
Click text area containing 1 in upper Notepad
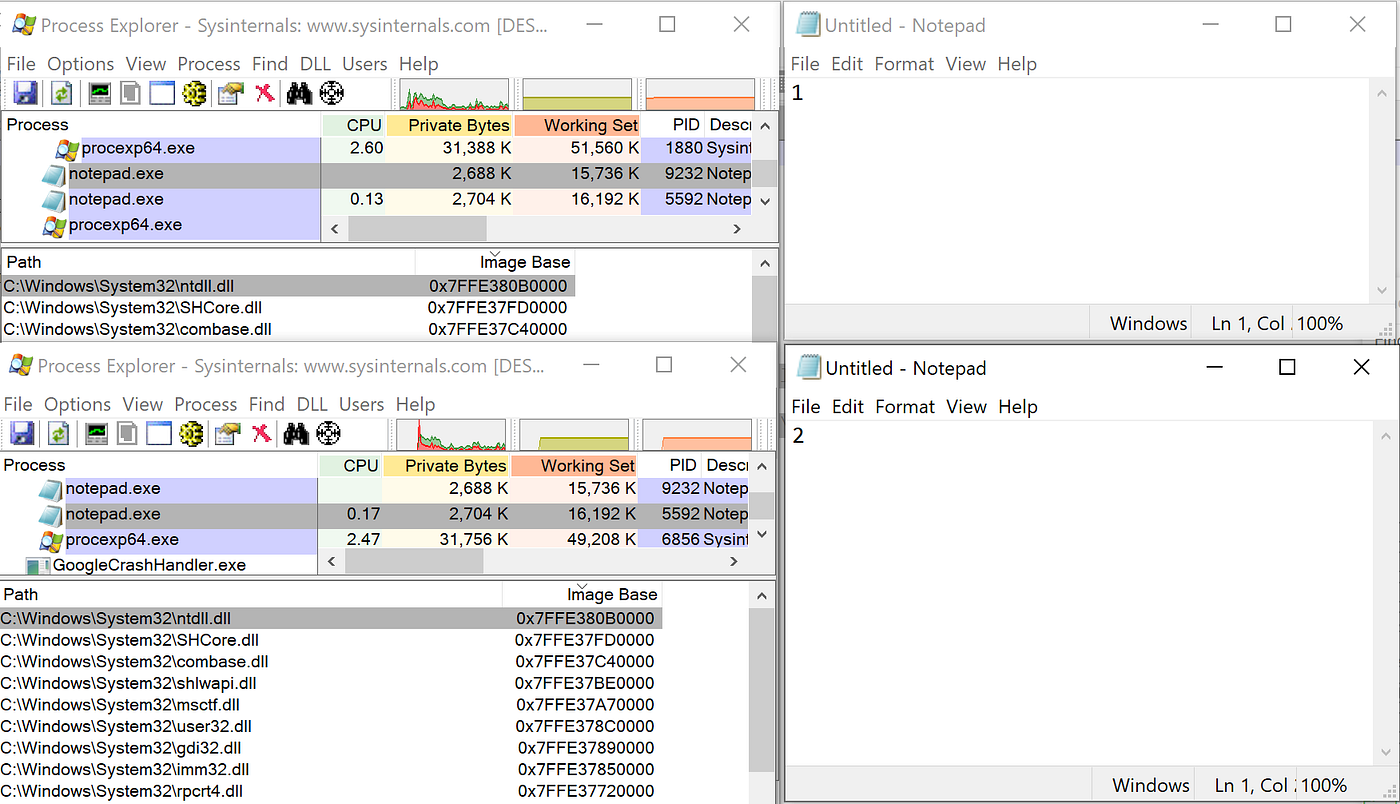(1078, 190)
